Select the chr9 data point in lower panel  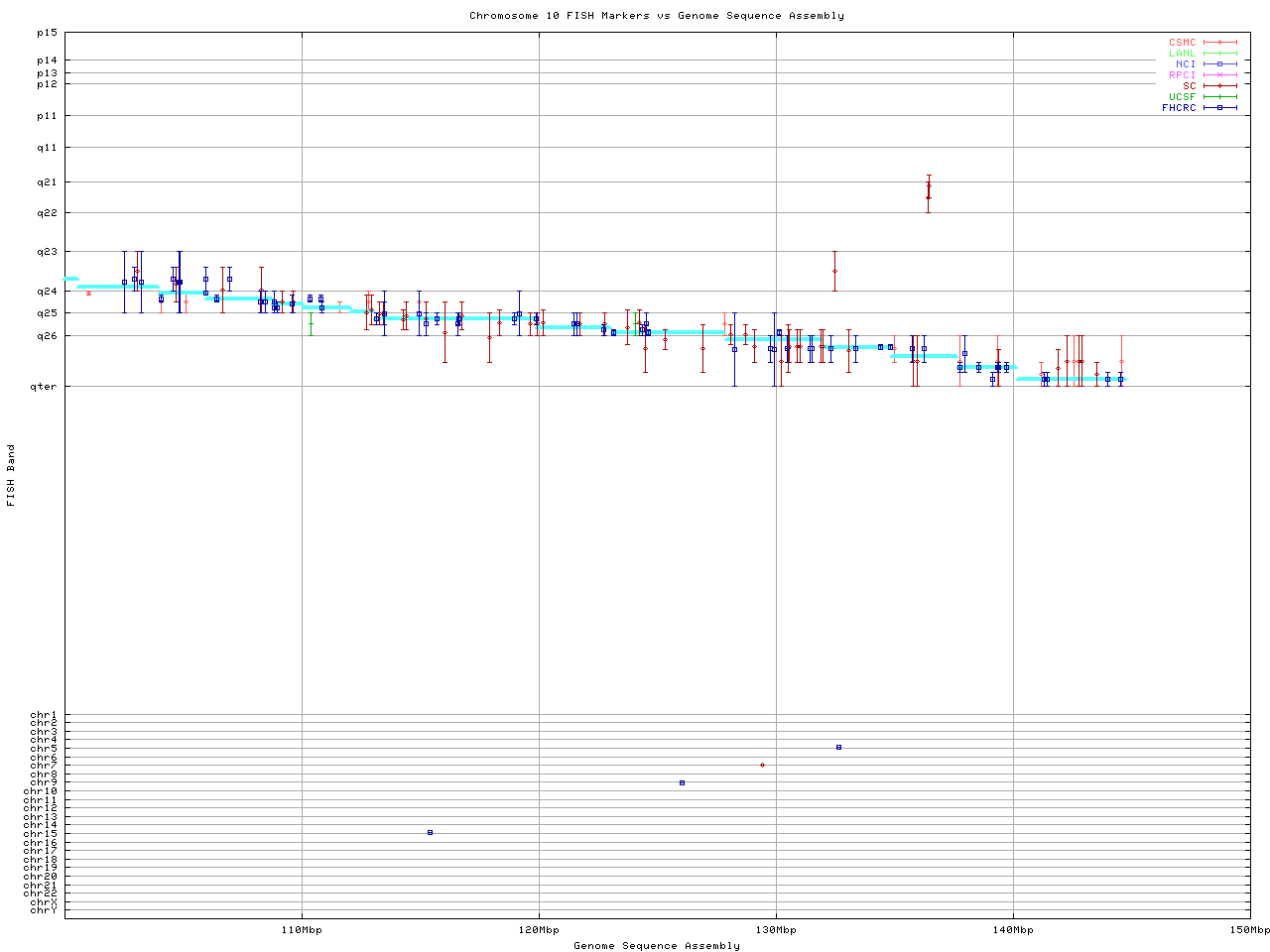pos(682,782)
